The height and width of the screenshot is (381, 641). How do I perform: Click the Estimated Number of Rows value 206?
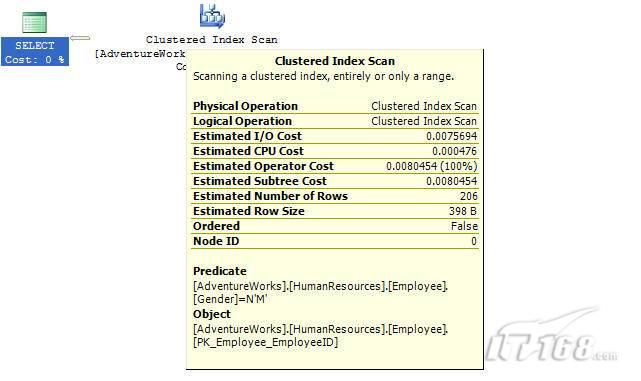[468, 196]
